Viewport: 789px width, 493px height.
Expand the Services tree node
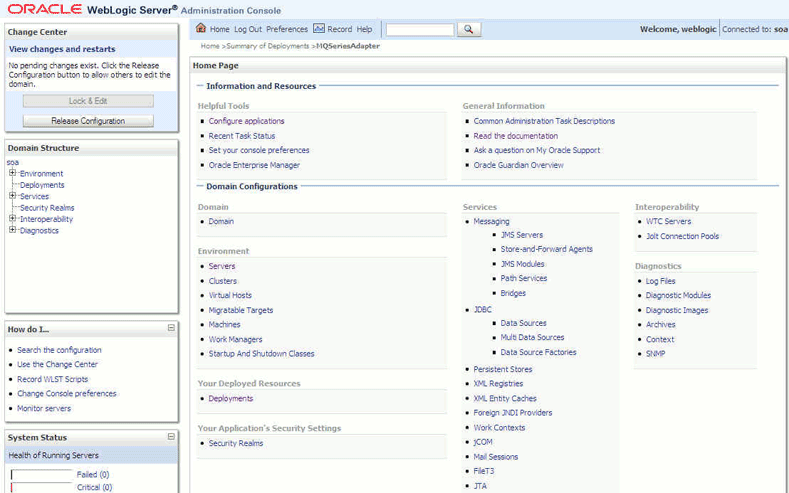pyautogui.click(x=13, y=196)
